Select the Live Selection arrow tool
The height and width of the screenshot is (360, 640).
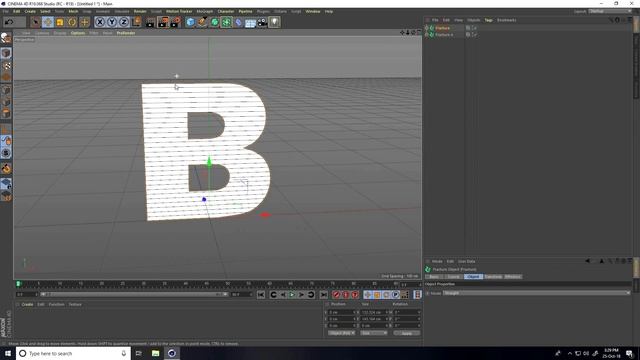[36, 22]
